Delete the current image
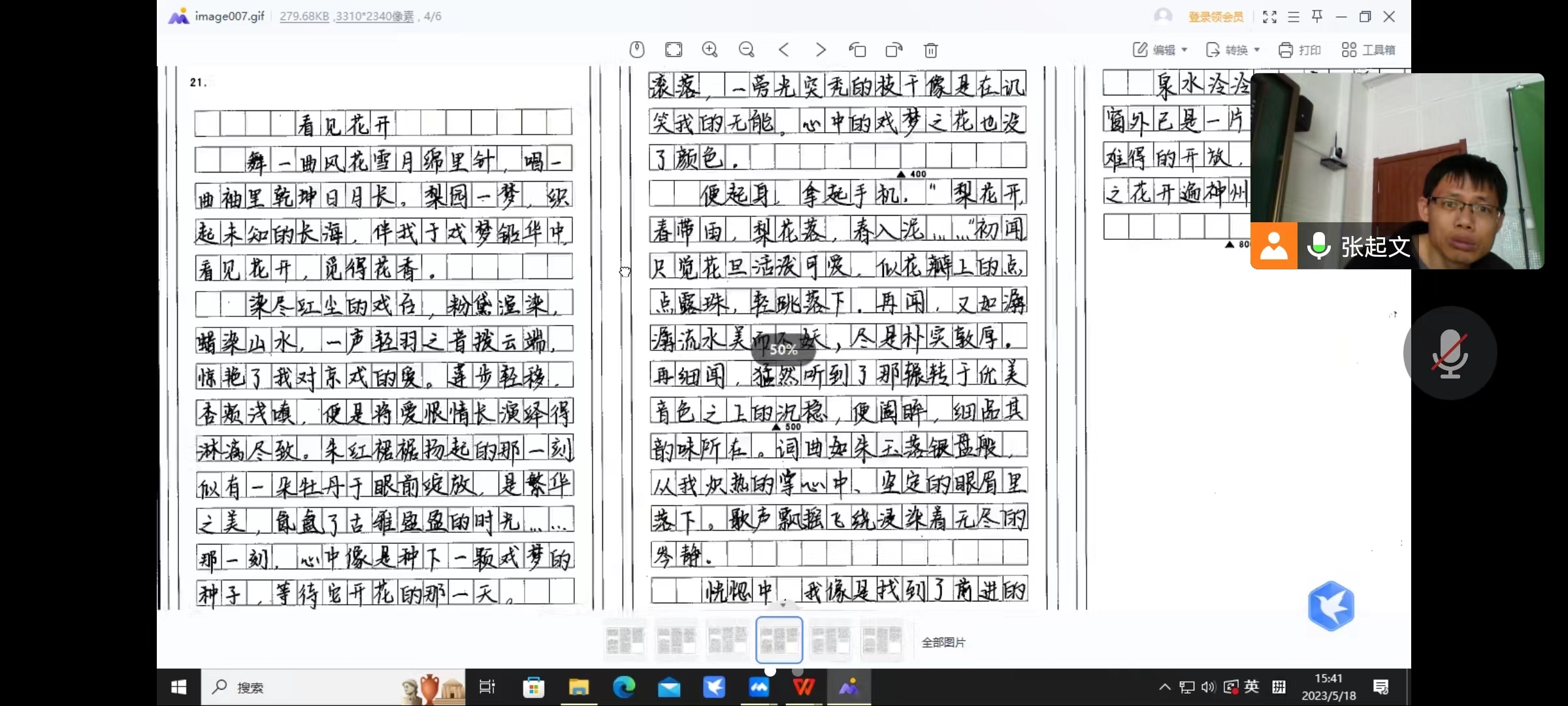 click(931, 50)
